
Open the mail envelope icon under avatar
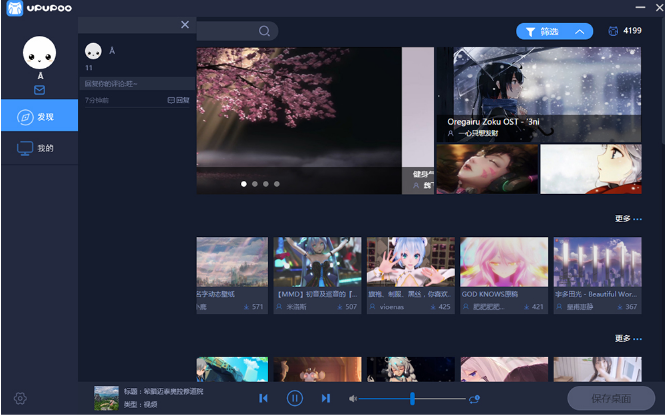coord(39,90)
